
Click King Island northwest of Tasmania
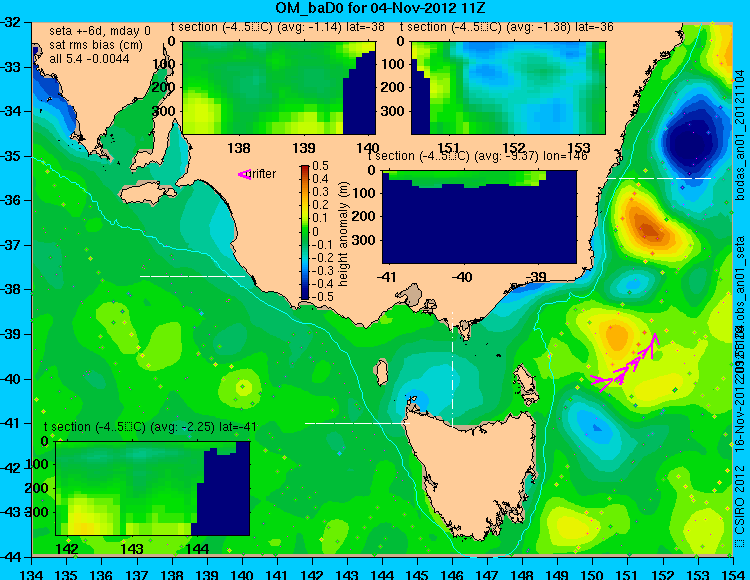point(381,373)
